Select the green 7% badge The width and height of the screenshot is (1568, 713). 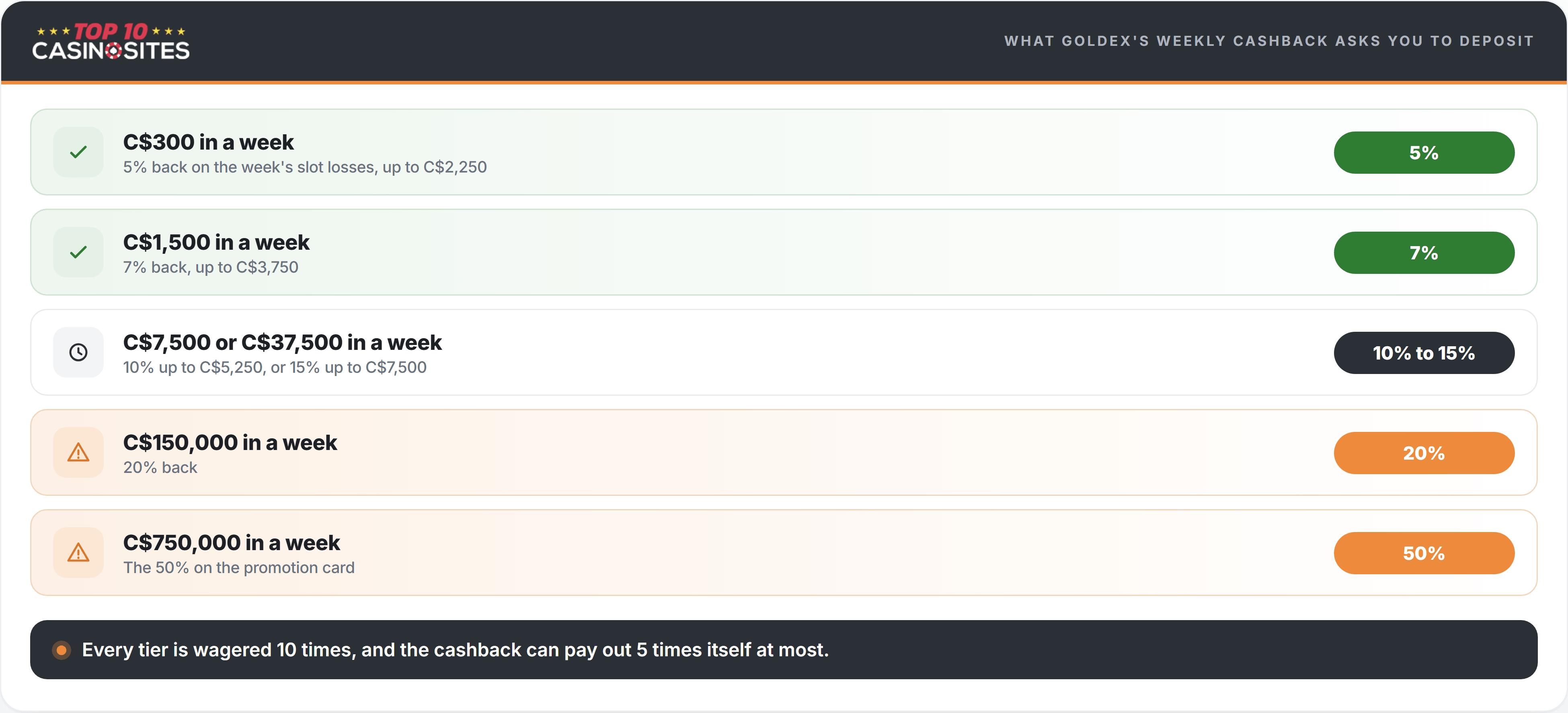pyautogui.click(x=1424, y=253)
